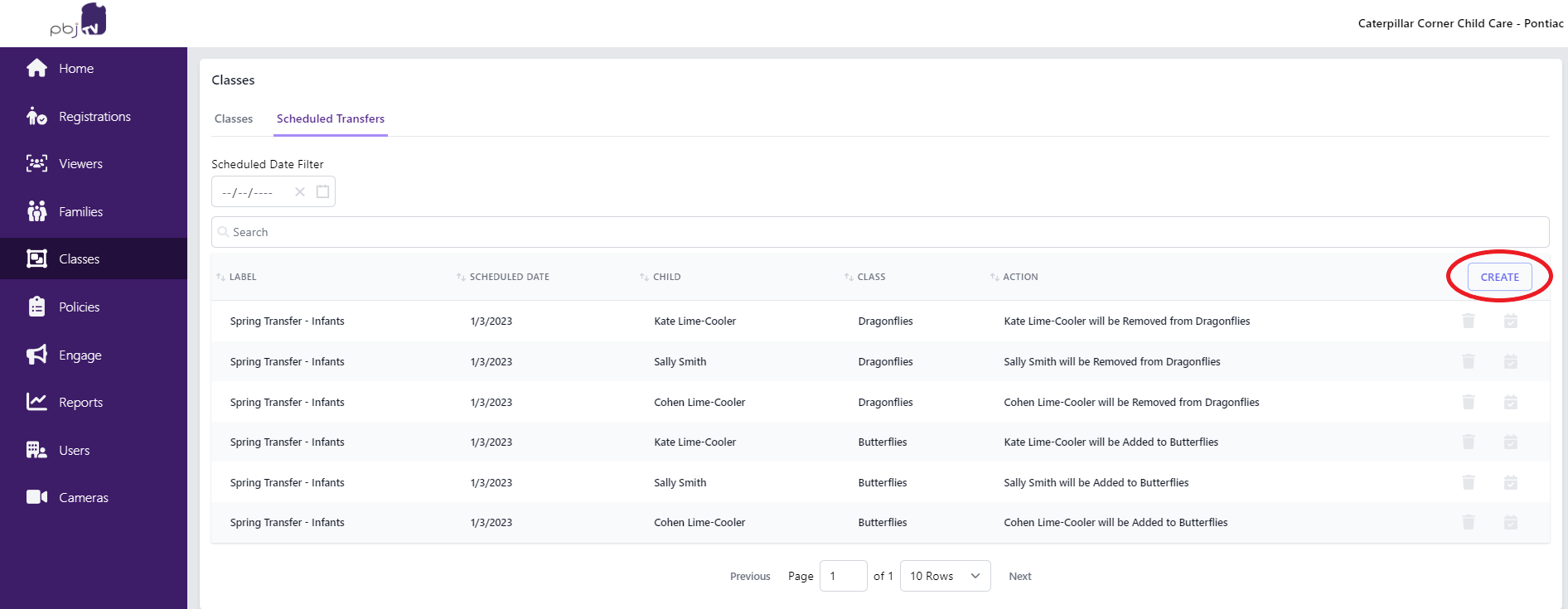Focus the Search field
Screen dimensions: 1568x609
click(x=880, y=232)
